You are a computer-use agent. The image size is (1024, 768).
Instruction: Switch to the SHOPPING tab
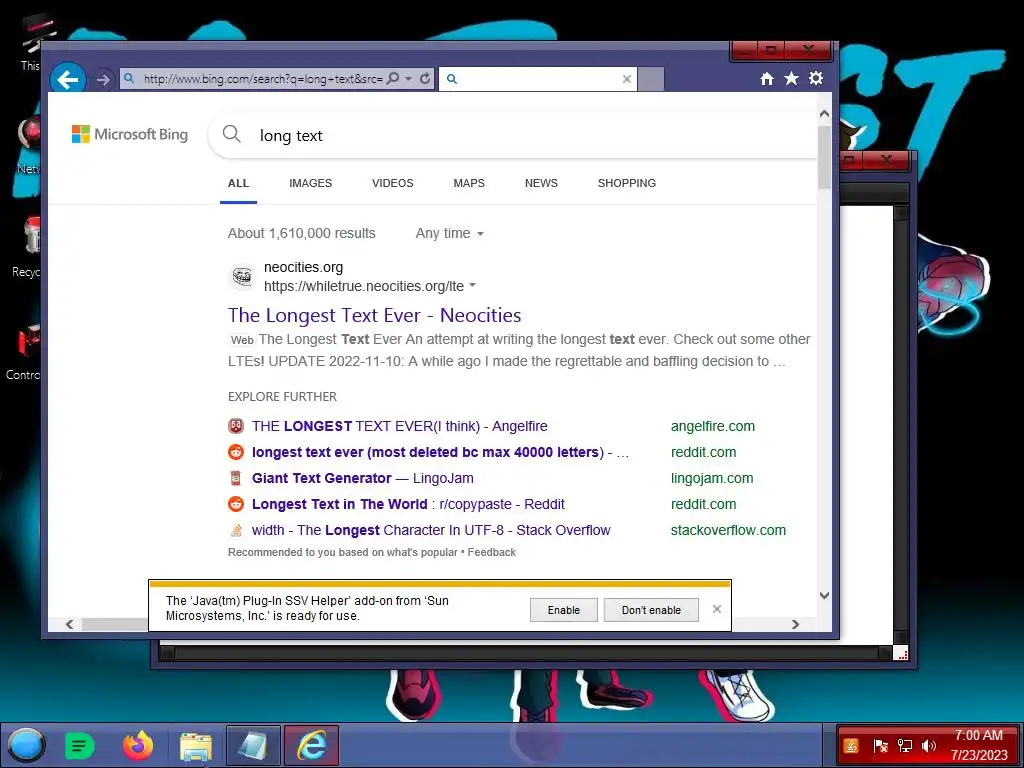pyautogui.click(x=627, y=183)
